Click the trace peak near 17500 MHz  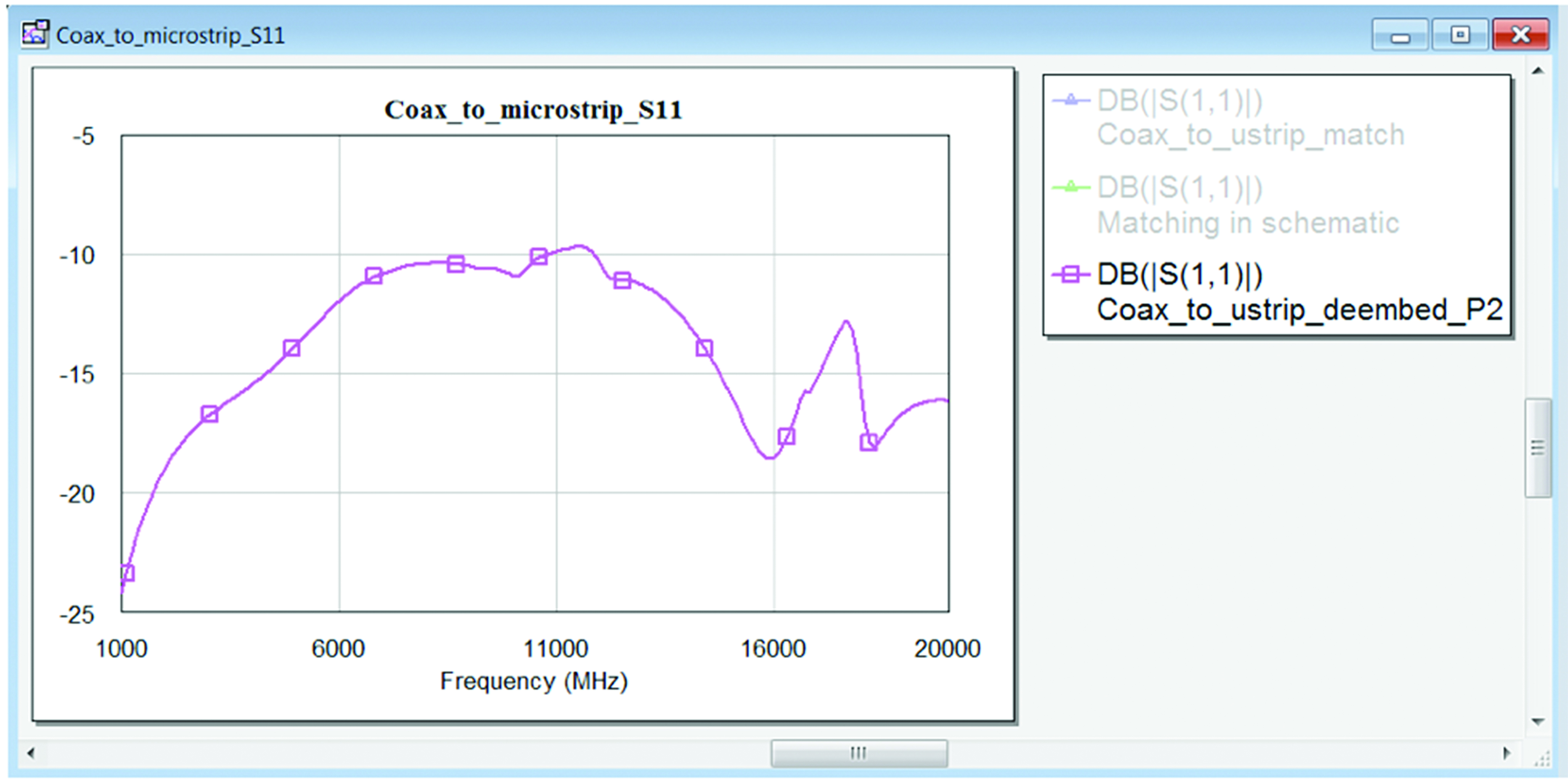[x=846, y=321]
